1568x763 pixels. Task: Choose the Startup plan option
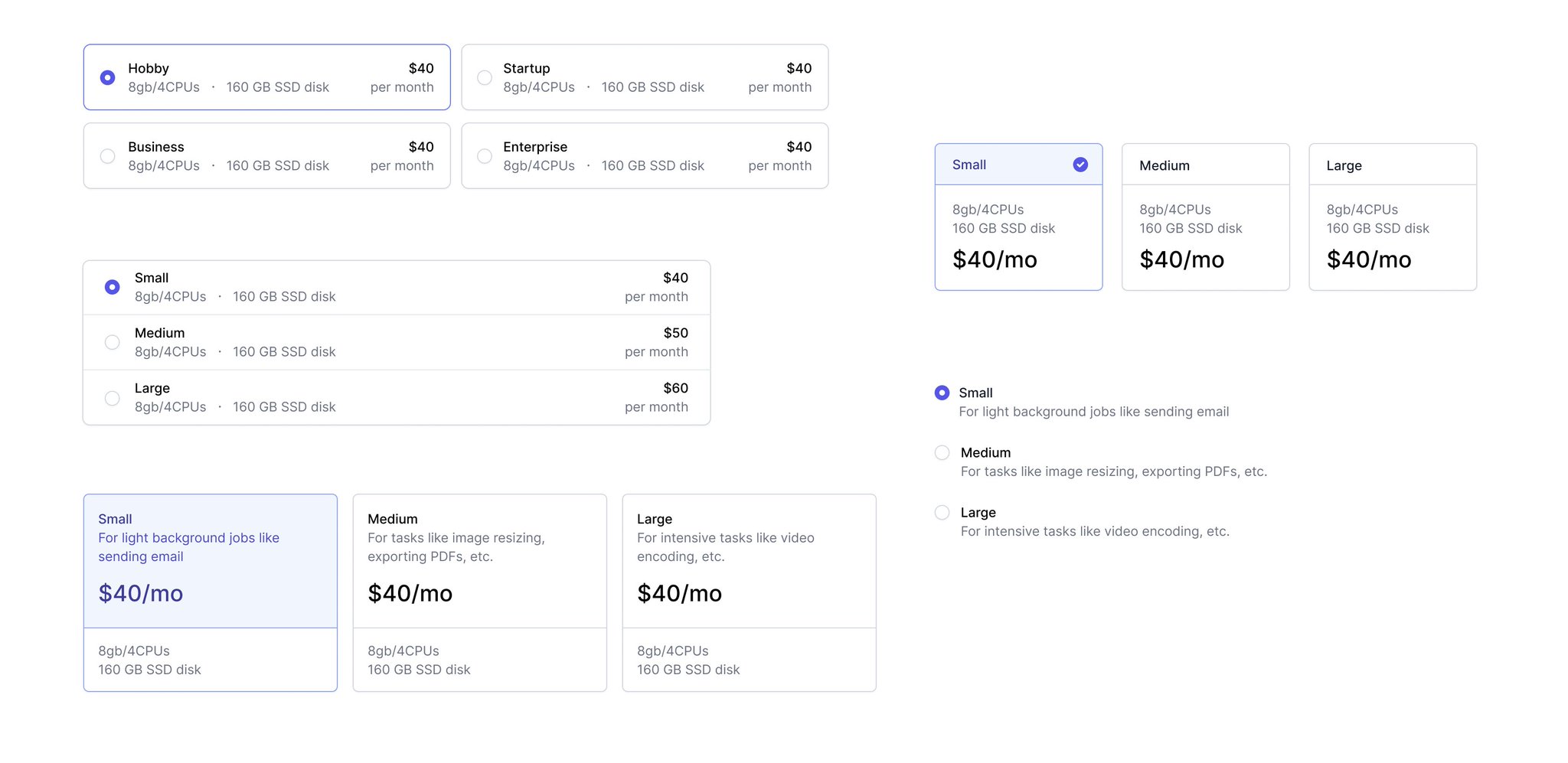(484, 77)
